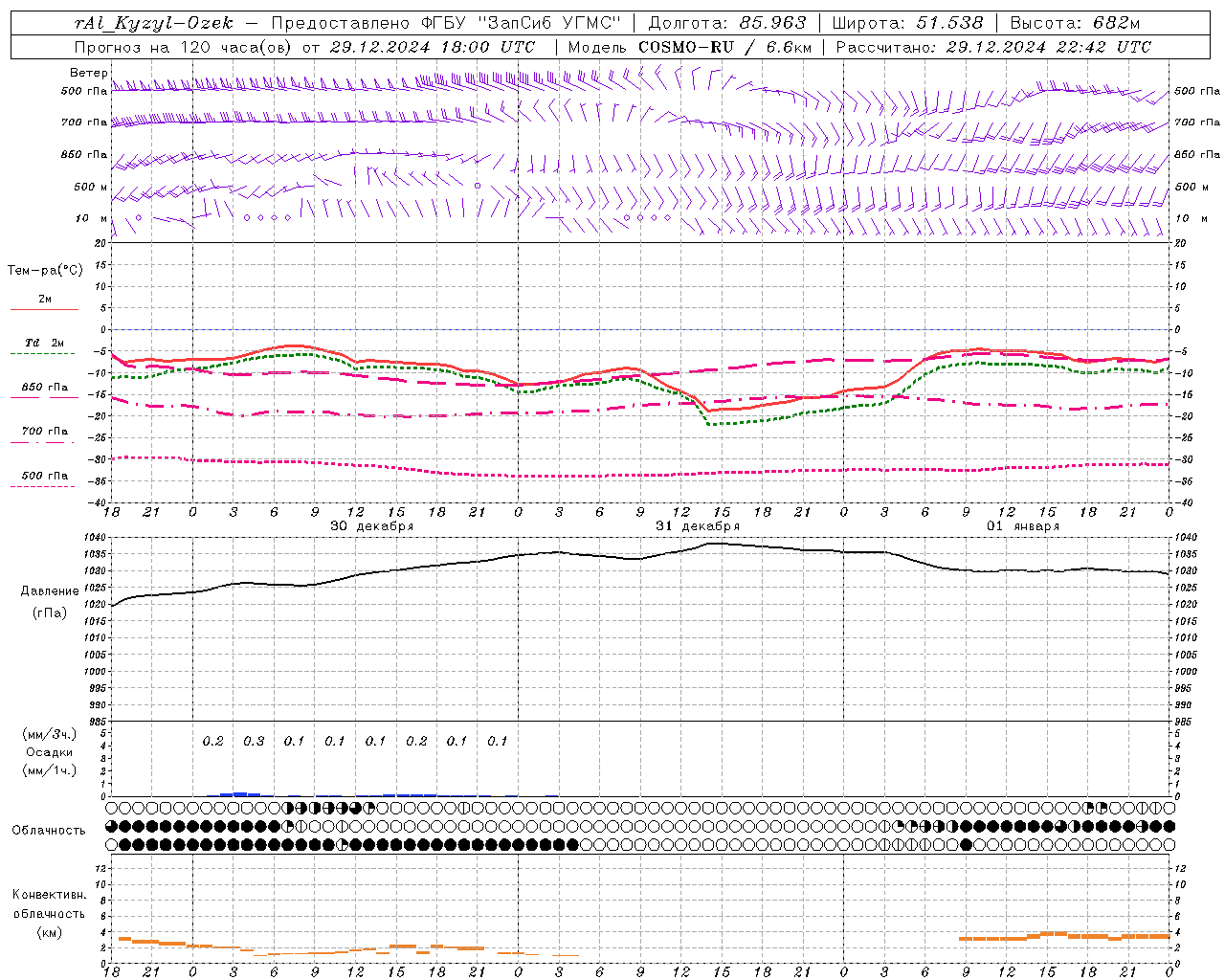This screenshot has width=1225, height=980.
Task: Click the Модель COSMO-RU / 6.6км label
Action: tap(689, 47)
